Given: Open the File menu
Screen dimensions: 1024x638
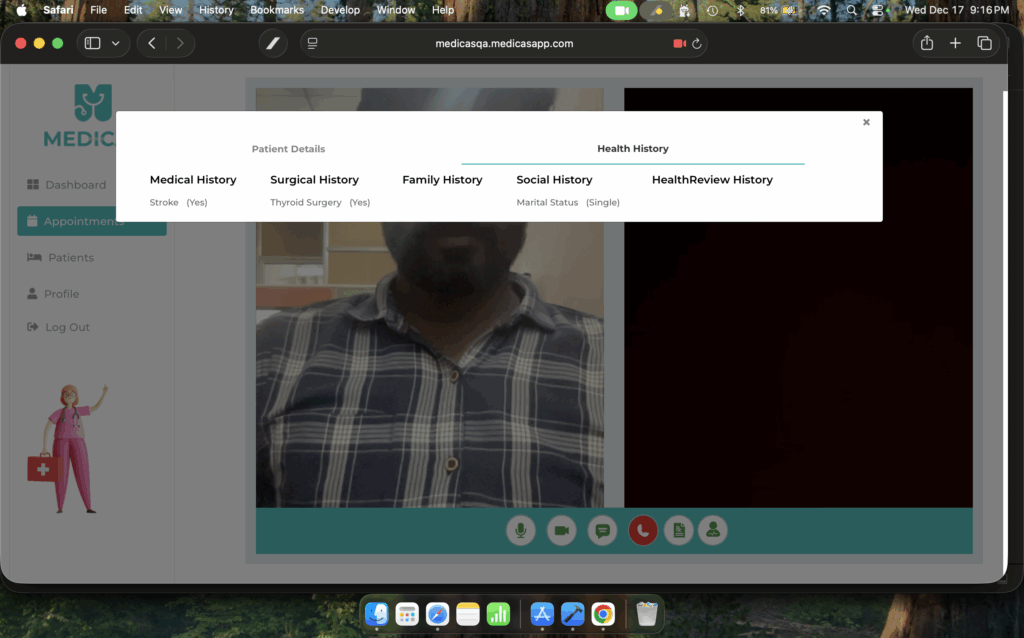Looking at the screenshot, I should click(x=99, y=10).
